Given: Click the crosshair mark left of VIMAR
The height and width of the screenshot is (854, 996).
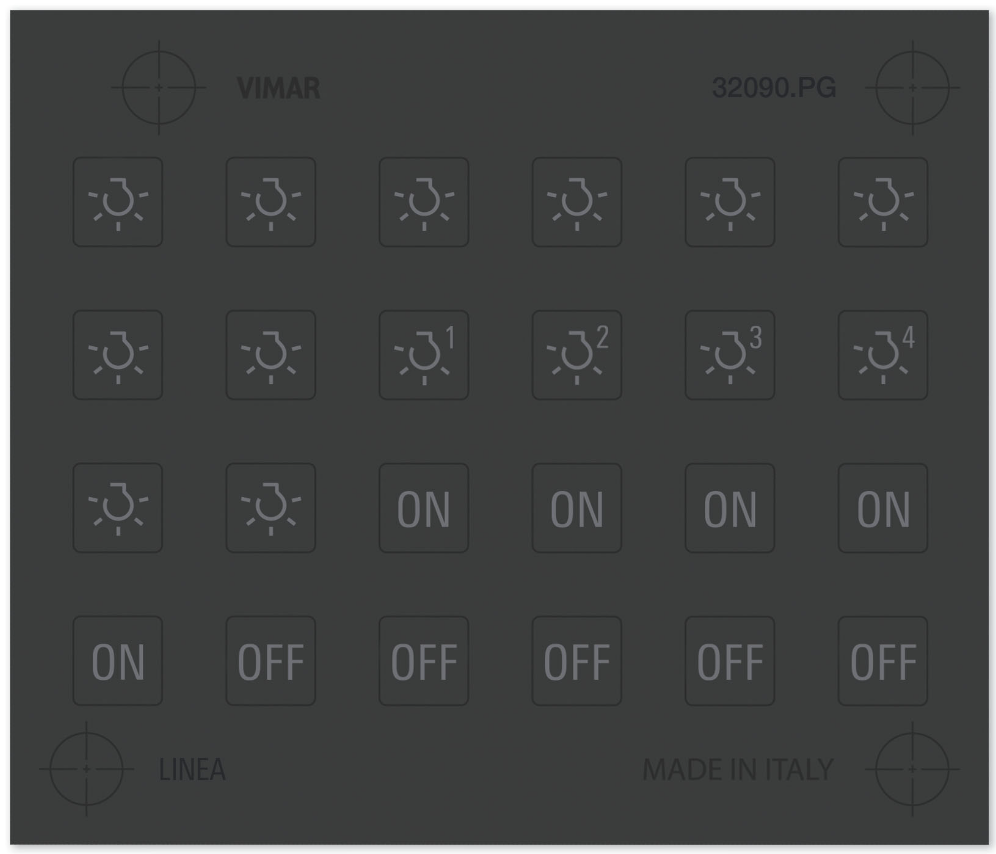Looking at the screenshot, I should tap(159, 88).
